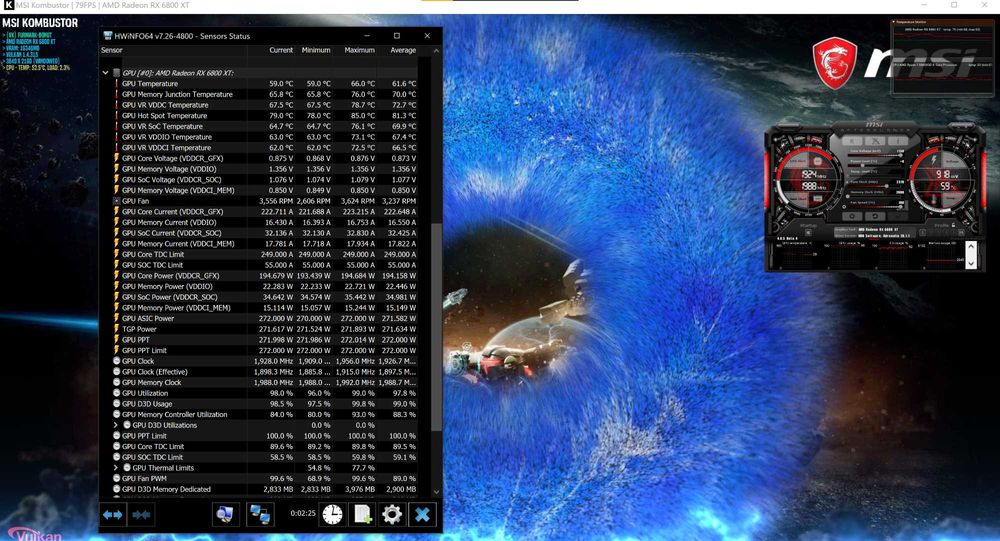Click the Minimum column header

316,50
